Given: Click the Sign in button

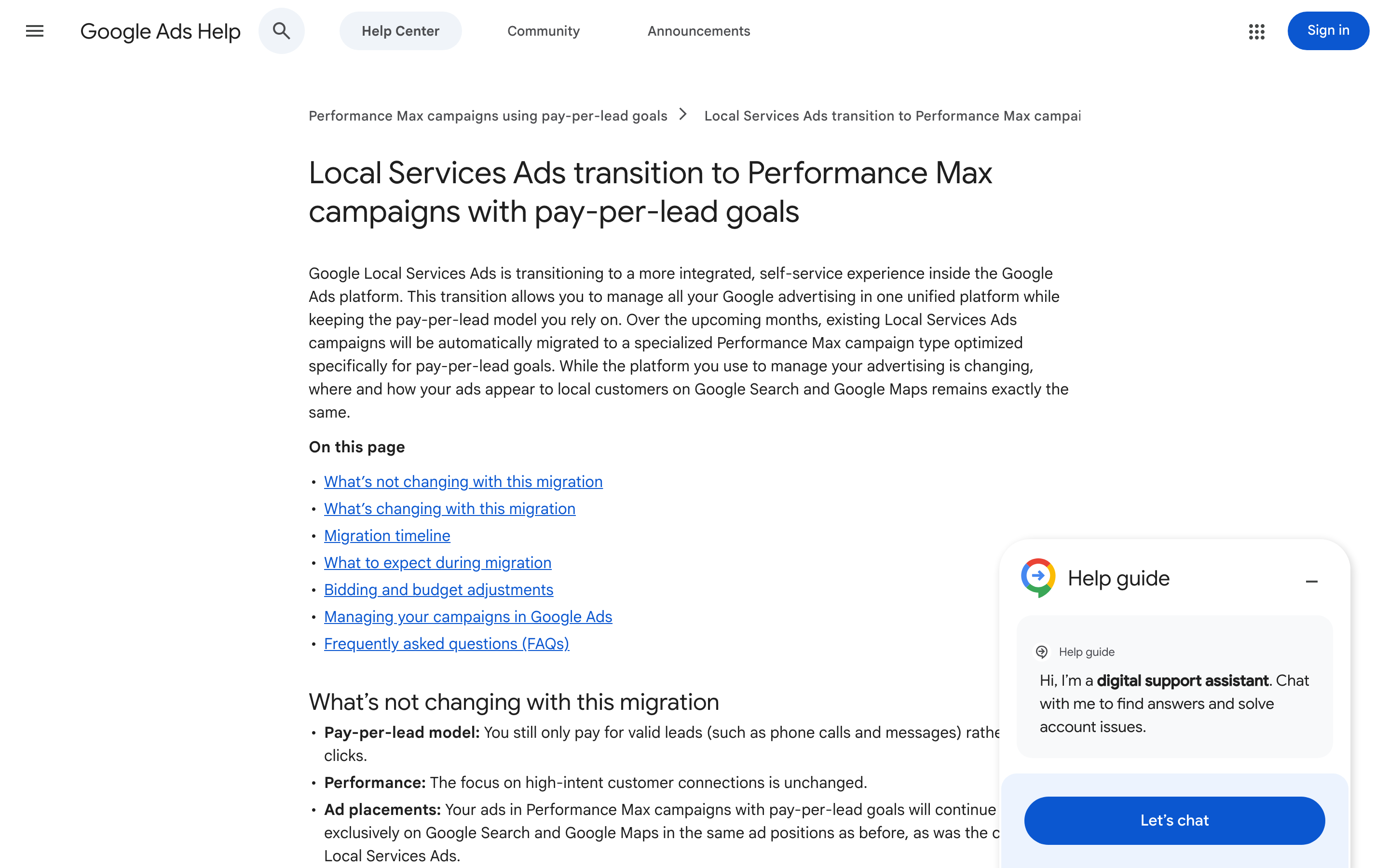Looking at the screenshot, I should coord(1328,31).
